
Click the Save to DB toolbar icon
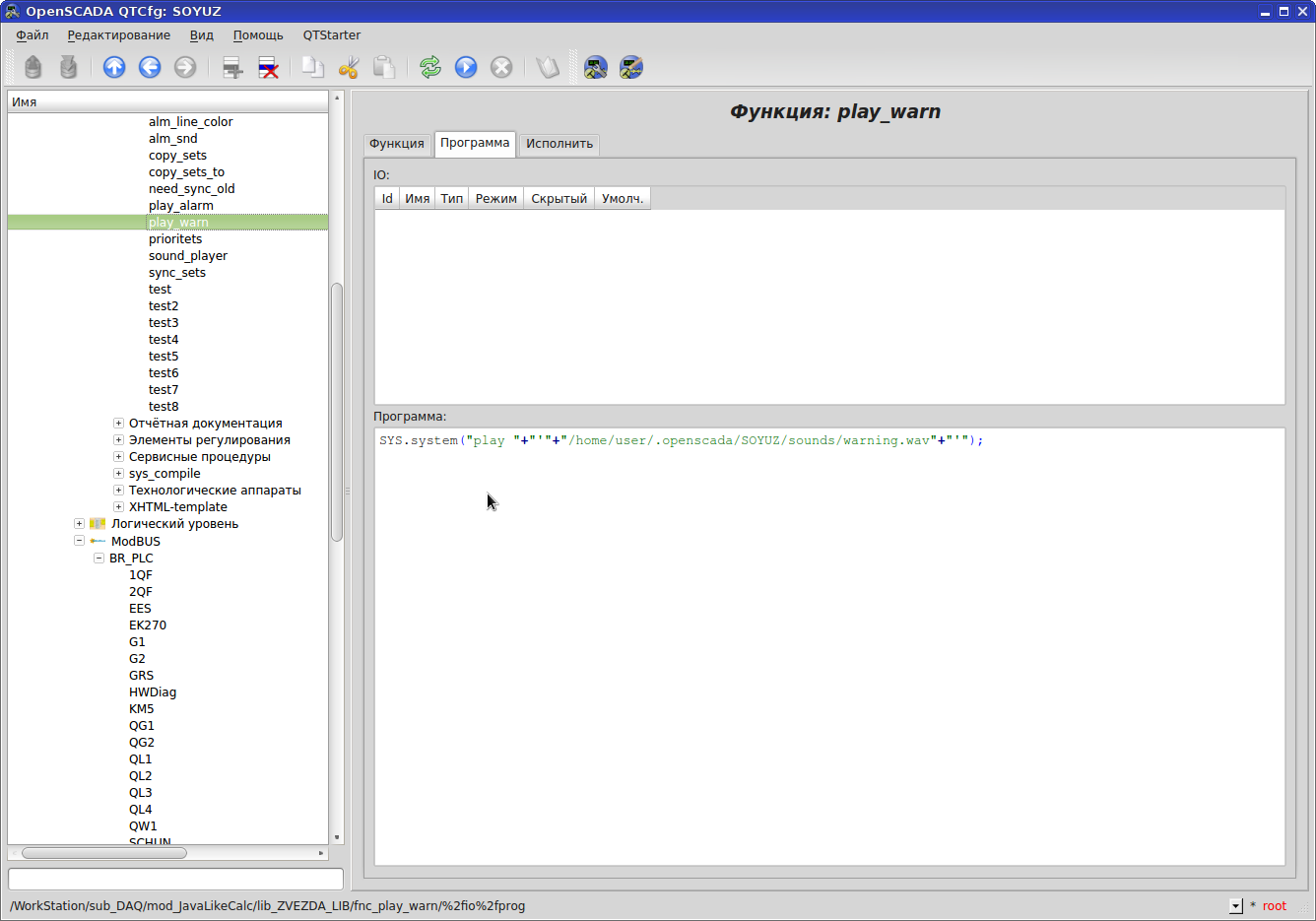pyautogui.click(x=68, y=67)
